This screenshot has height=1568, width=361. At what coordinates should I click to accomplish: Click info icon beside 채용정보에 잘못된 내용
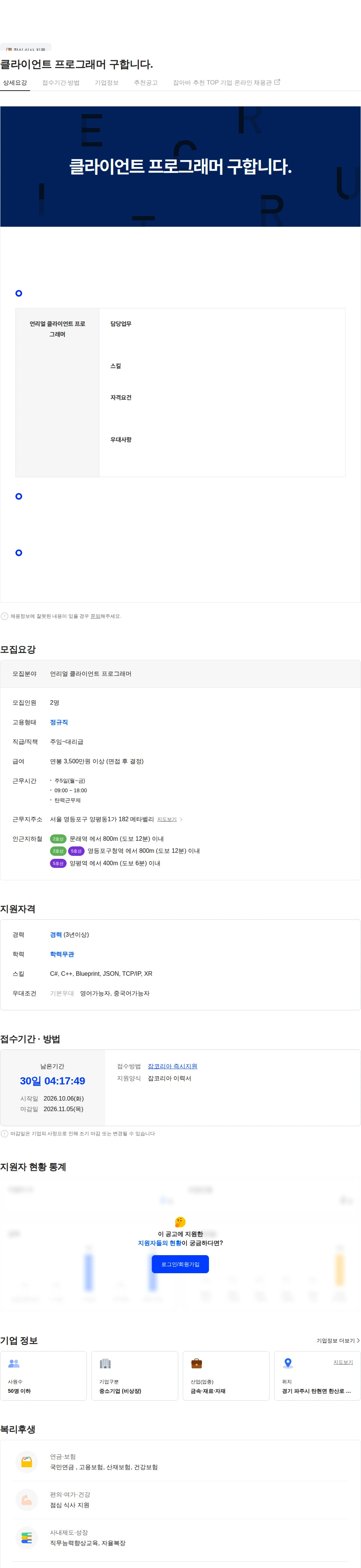(x=5, y=616)
